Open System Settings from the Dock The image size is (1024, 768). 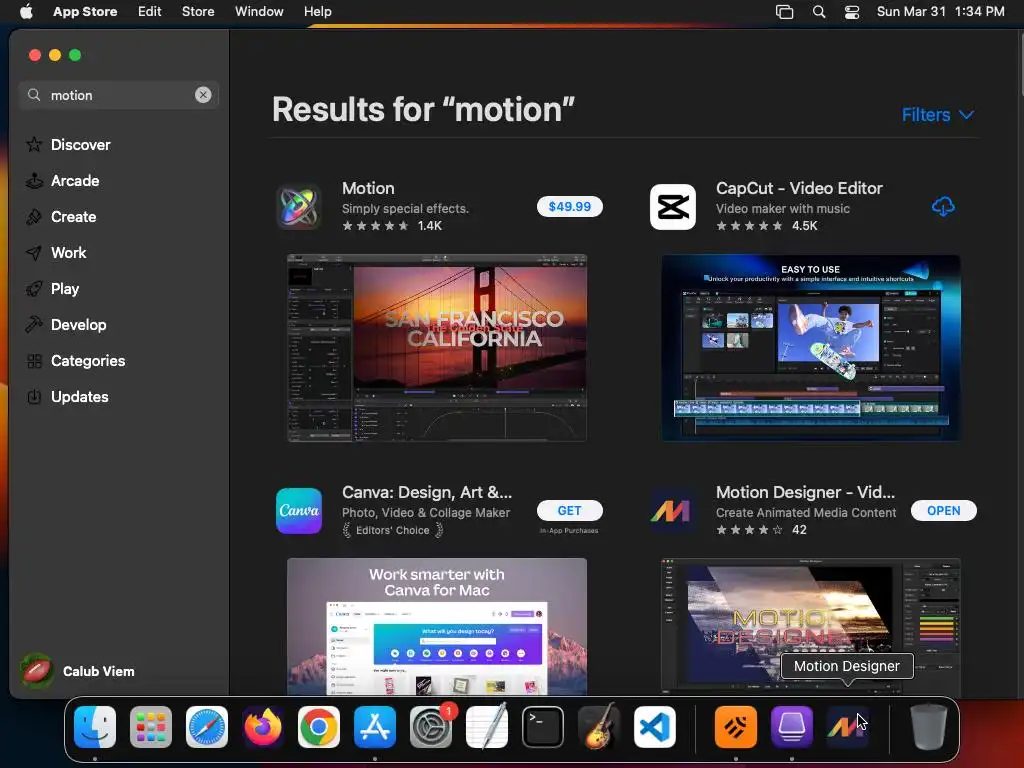pos(431,727)
